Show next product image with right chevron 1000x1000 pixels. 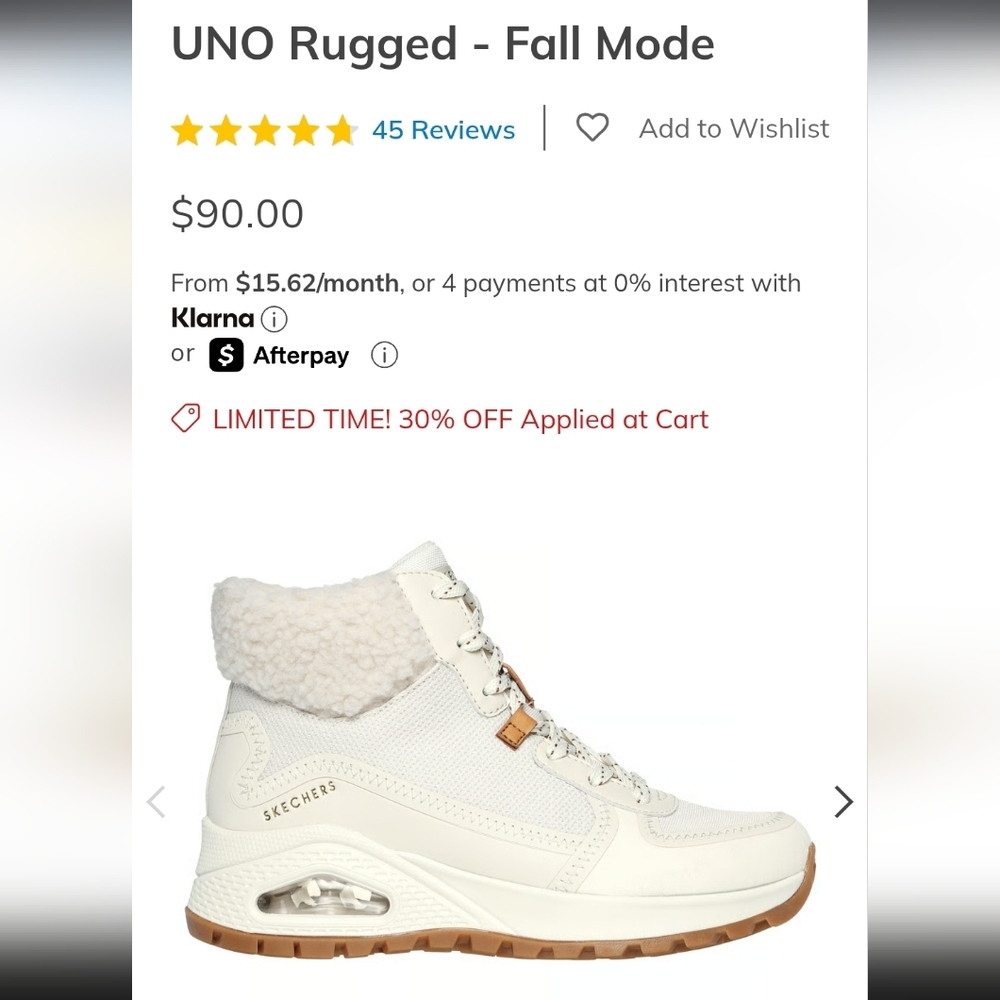(843, 802)
